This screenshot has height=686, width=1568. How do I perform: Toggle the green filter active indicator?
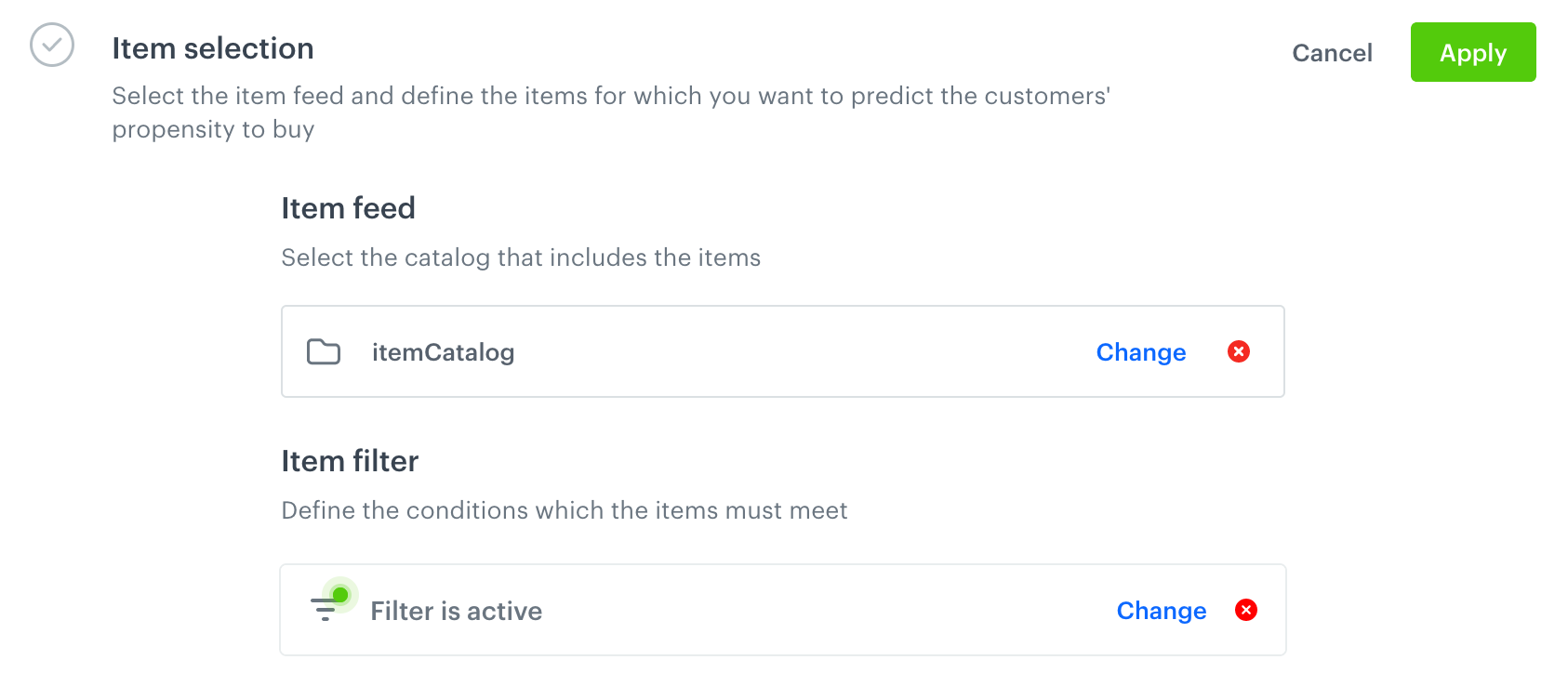pos(340,592)
